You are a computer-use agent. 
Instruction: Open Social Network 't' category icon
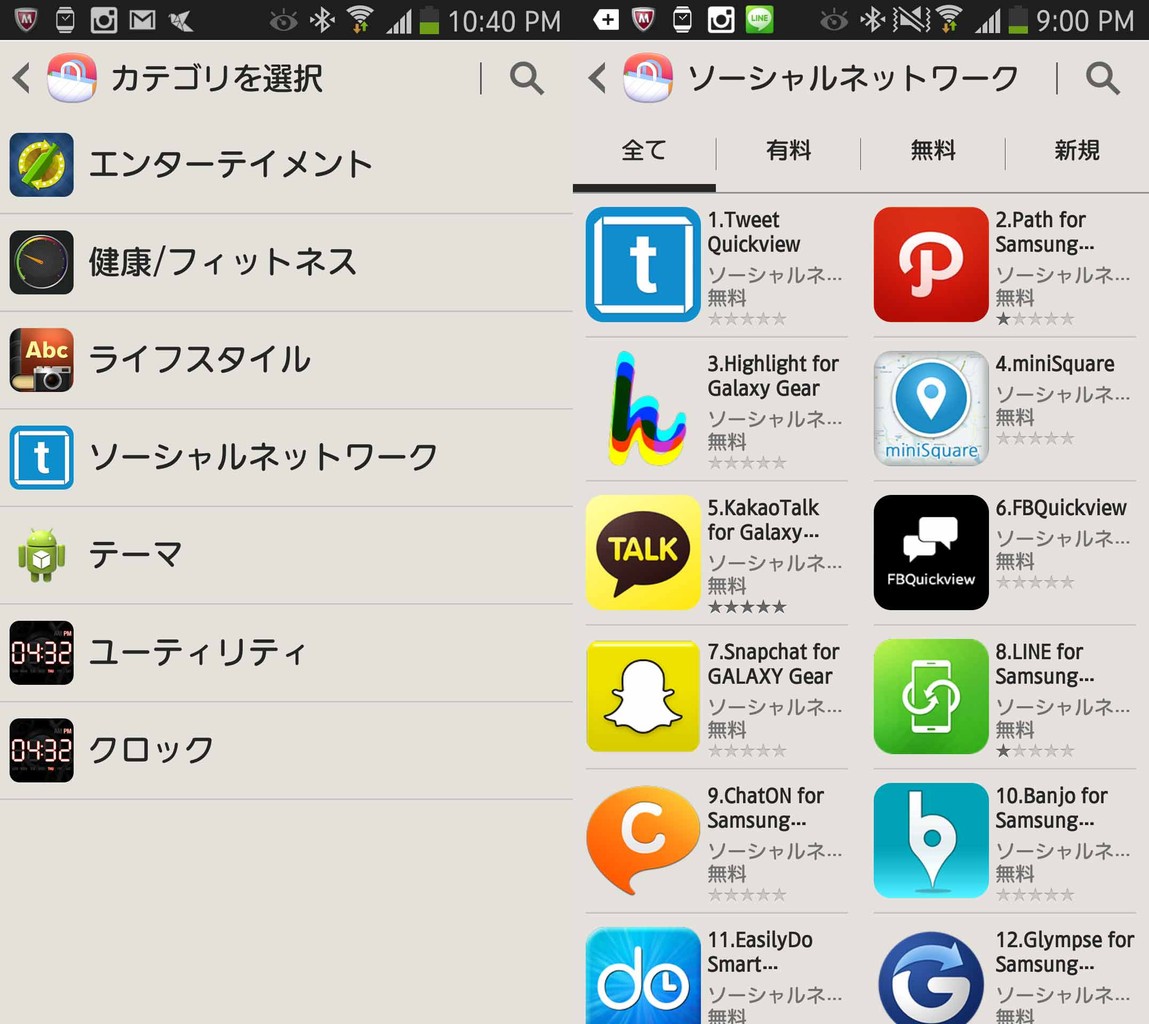point(42,457)
